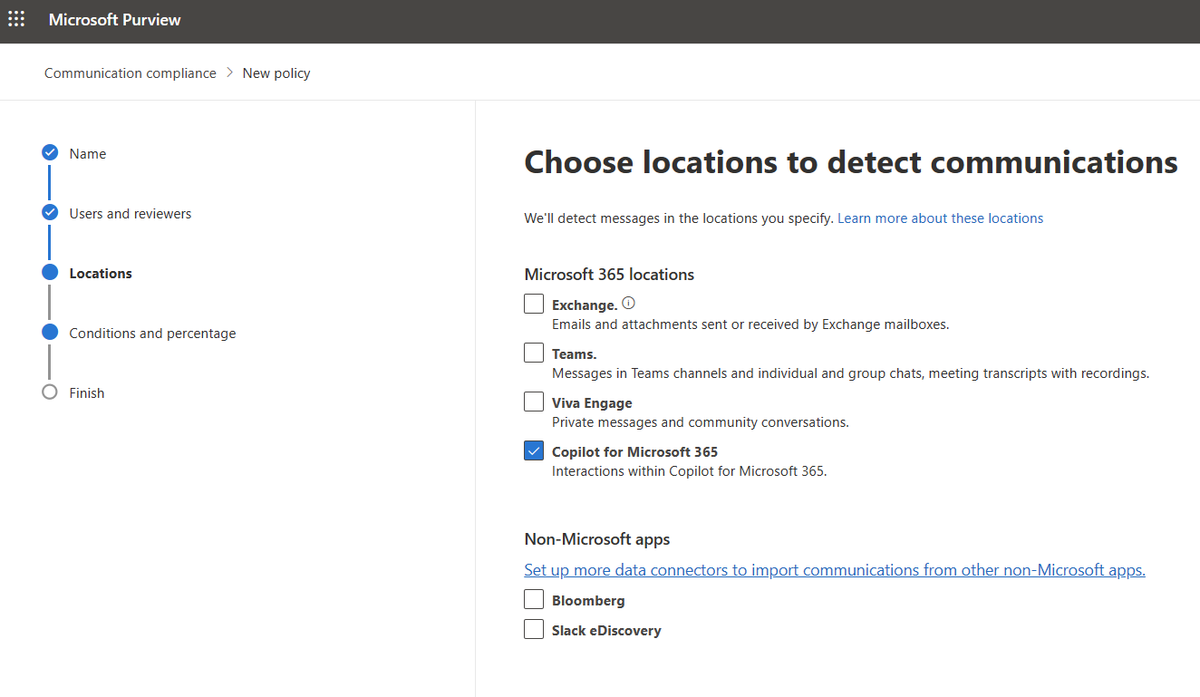Go to Users and reviewers step
1200x697 pixels.
[x=130, y=214]
